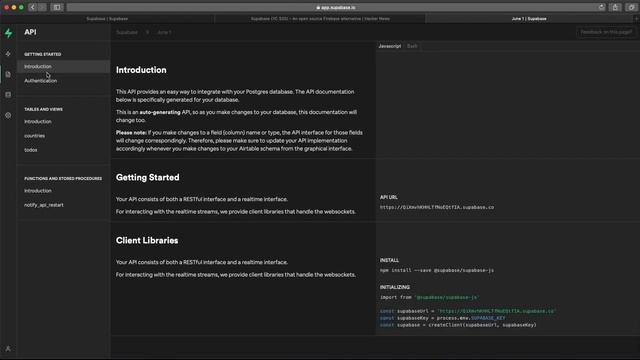640x360 pixels.
Task: Click the API title in the sidebar header
Action: (30, 32)
